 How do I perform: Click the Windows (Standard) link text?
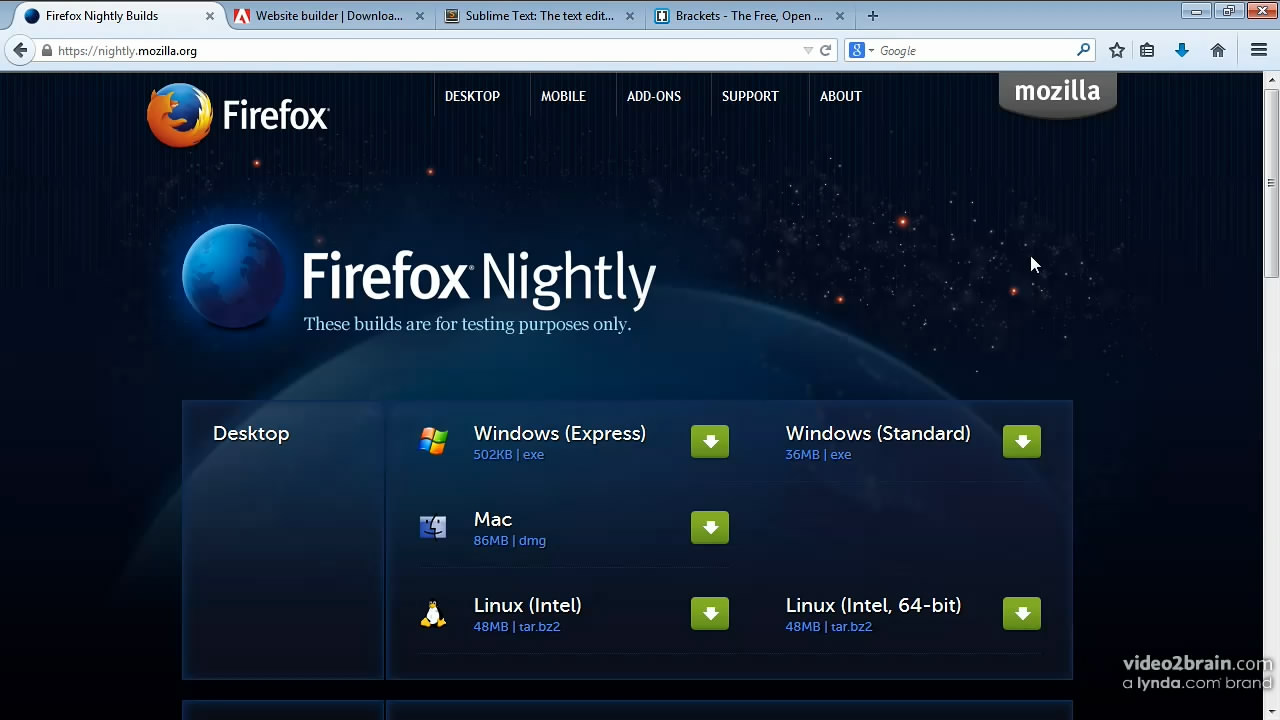click(878, 433)
